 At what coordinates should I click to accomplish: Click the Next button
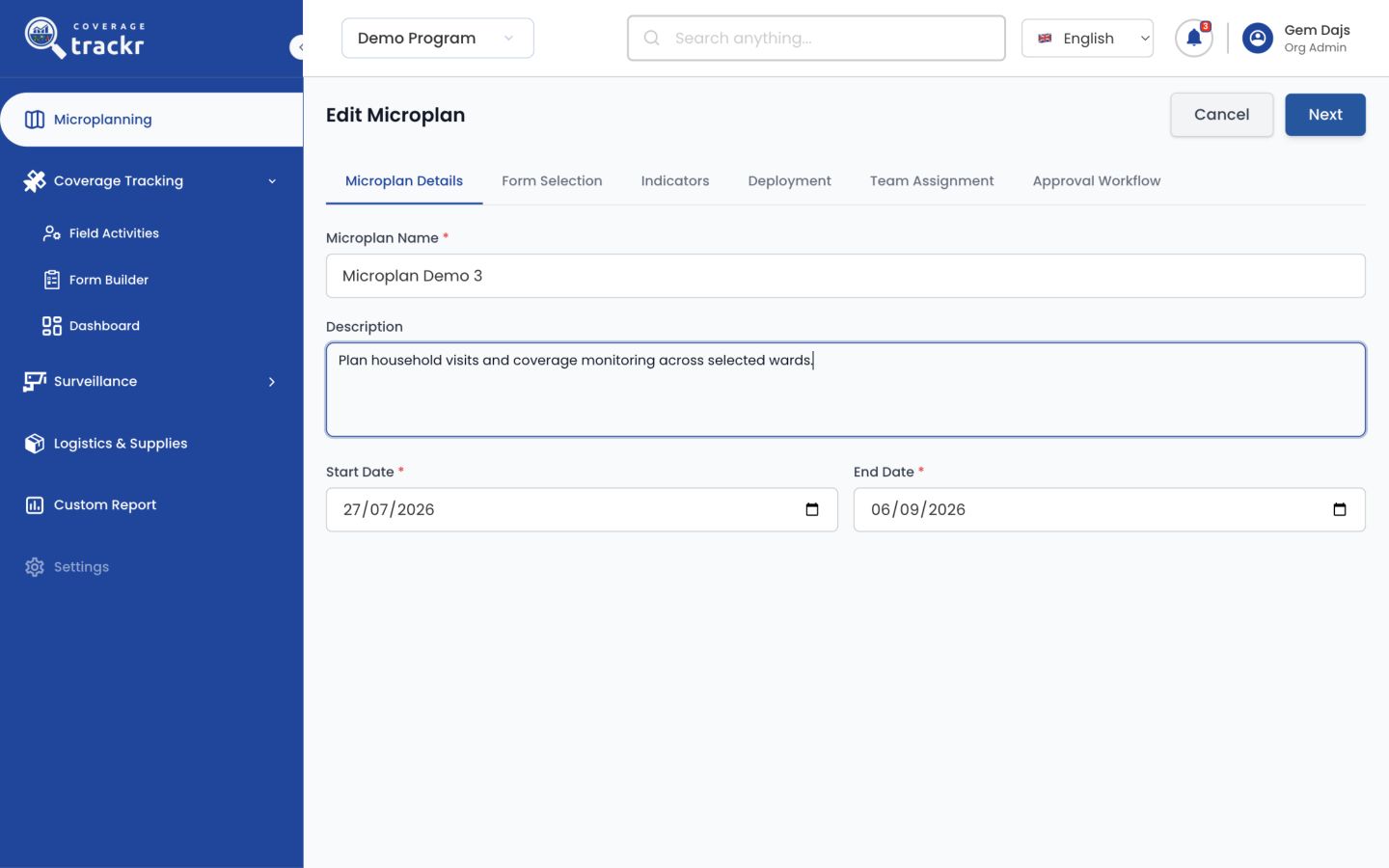(x=1325, y=115)
